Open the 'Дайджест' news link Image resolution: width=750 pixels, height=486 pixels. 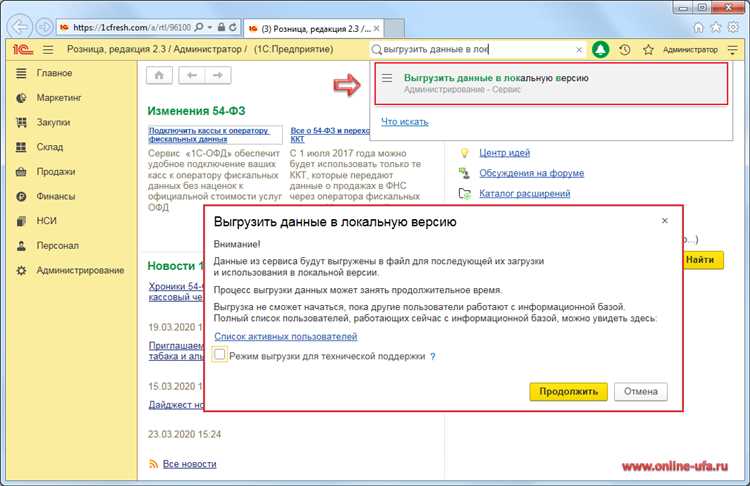[176, 404]
